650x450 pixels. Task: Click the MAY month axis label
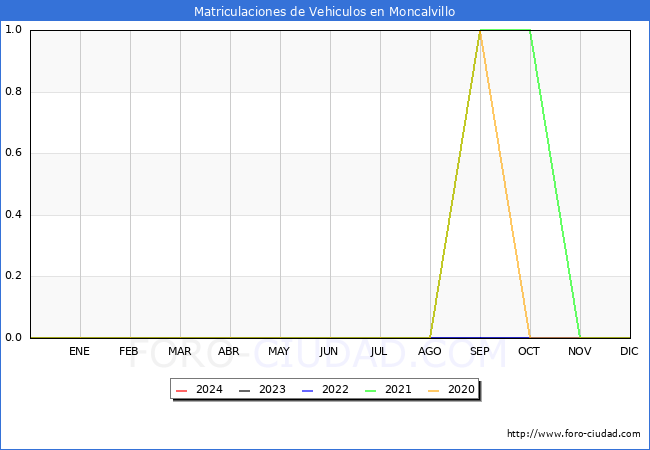(x=279, y=351)
